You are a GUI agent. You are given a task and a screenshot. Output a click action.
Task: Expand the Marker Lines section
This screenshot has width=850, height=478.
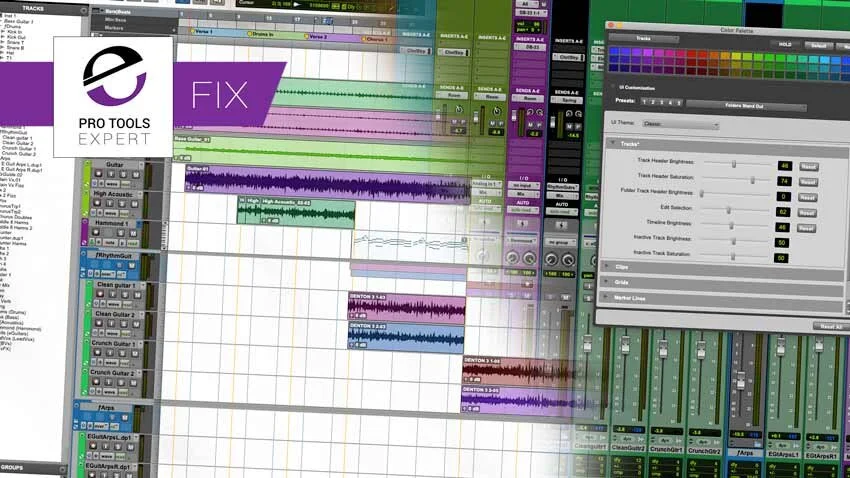606,298
